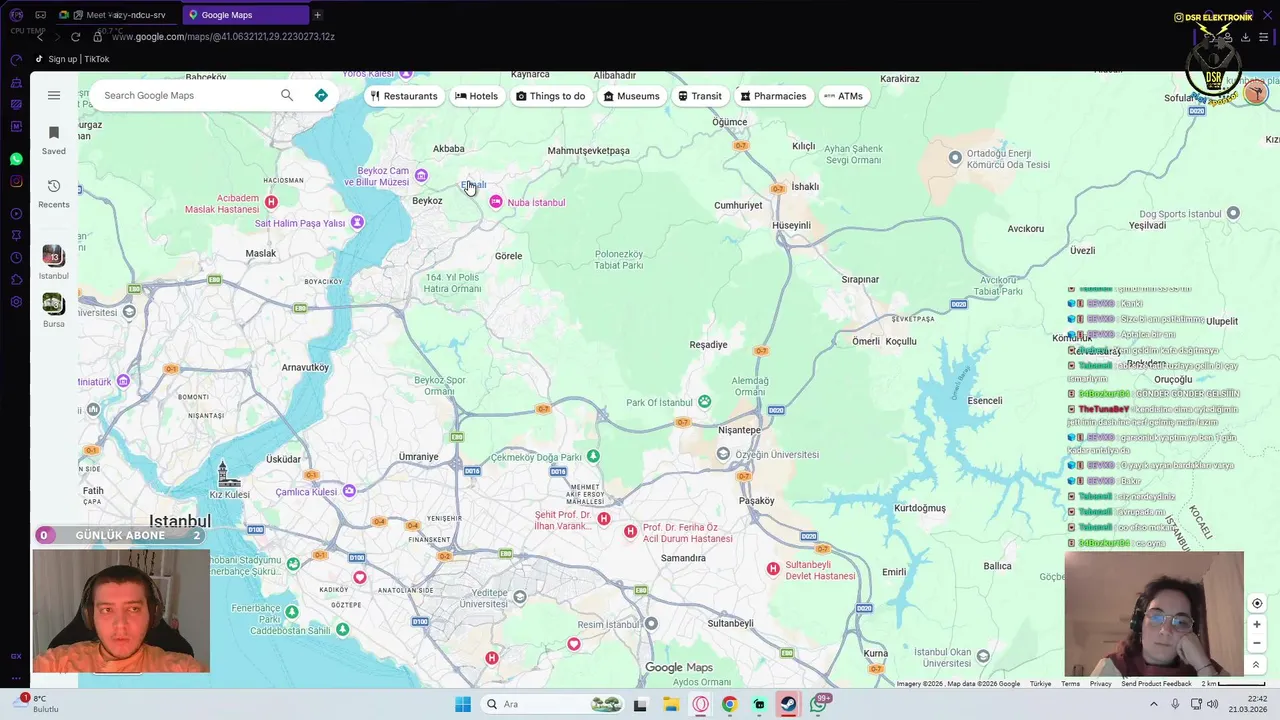Select the Things to do chip
Viewport: 1280px width, 720px height.
point(550,96)
